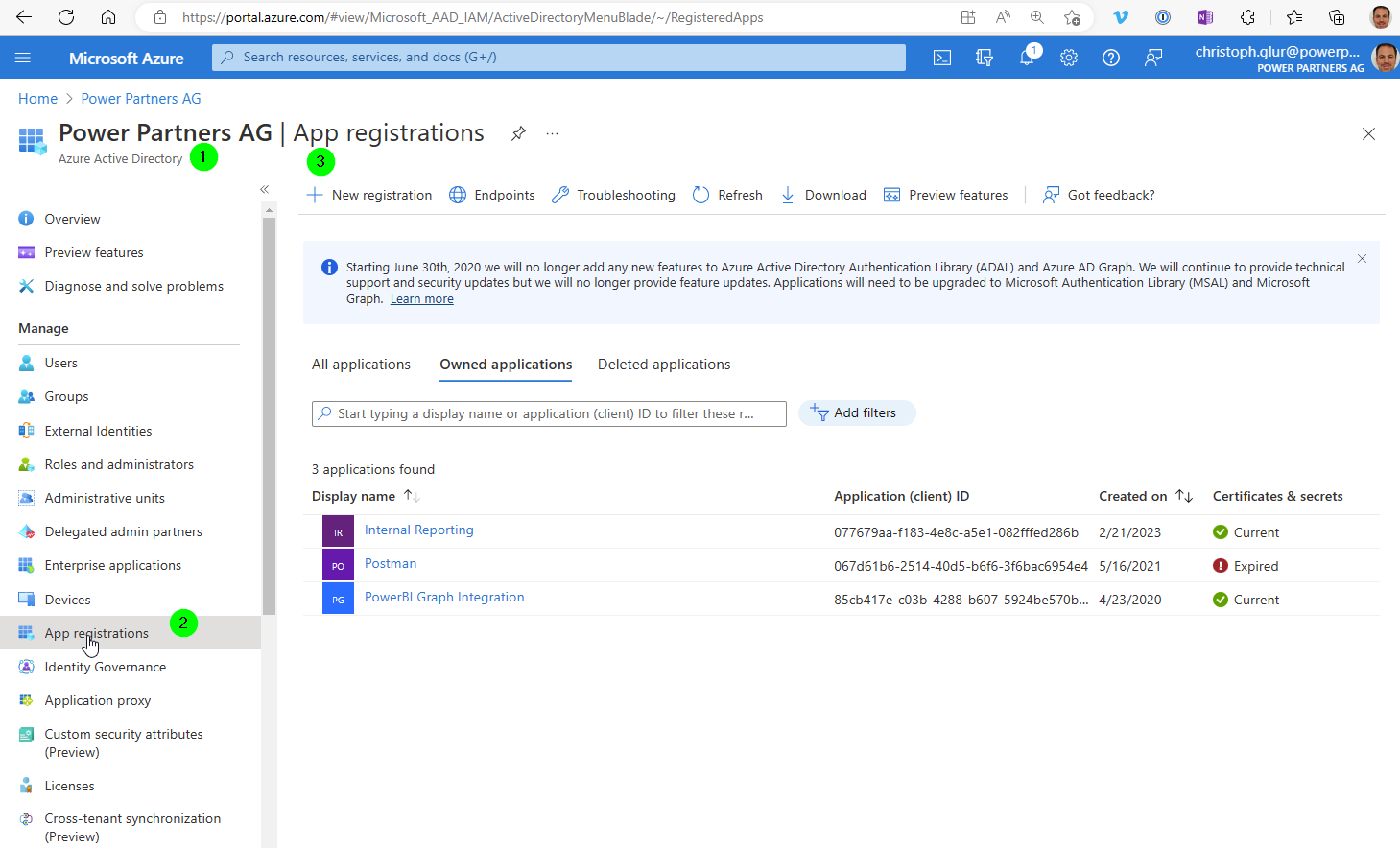1400x848 pixels.
Task: Switch to the Deleted applications tab
Action: (x=664, y=365)
